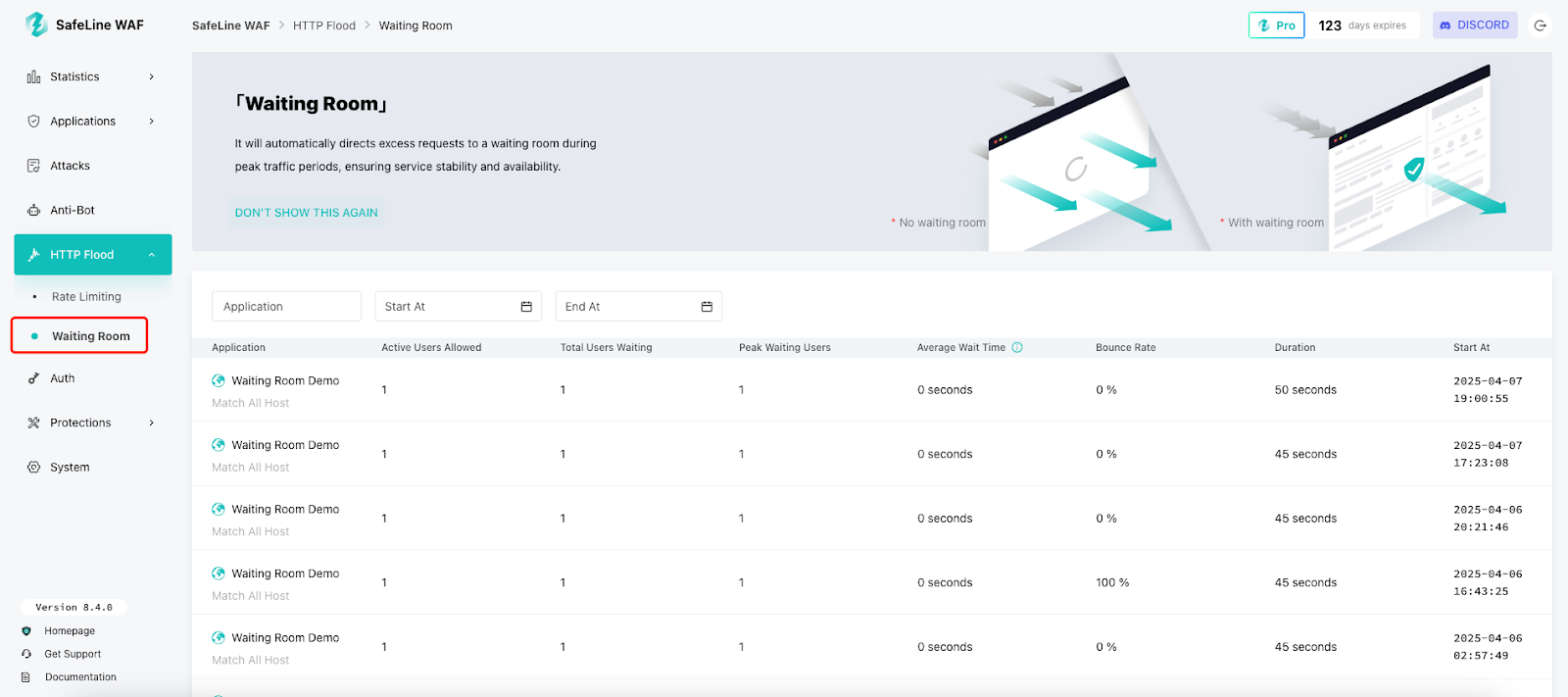This screenshot has height=697, width=1568.
Task: Click the Homepage shield icon
Action: 26,631
